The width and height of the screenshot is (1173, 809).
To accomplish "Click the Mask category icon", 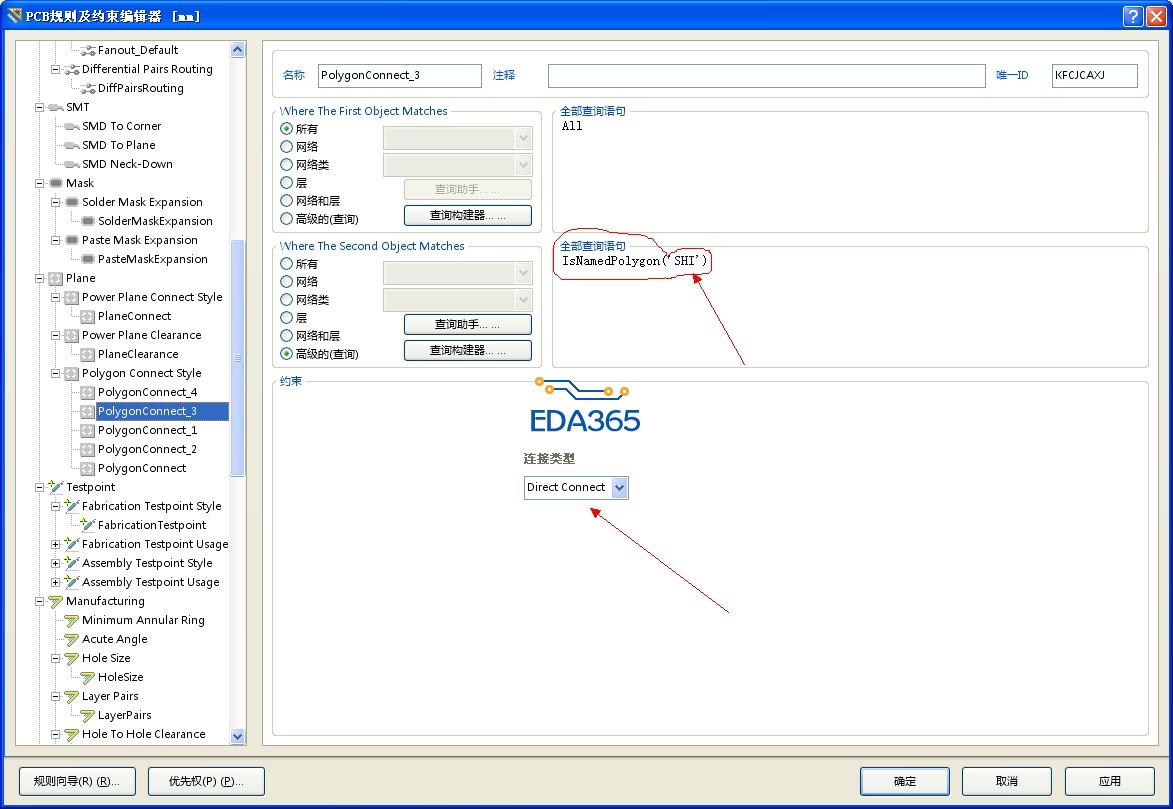I will pos(55,183).
